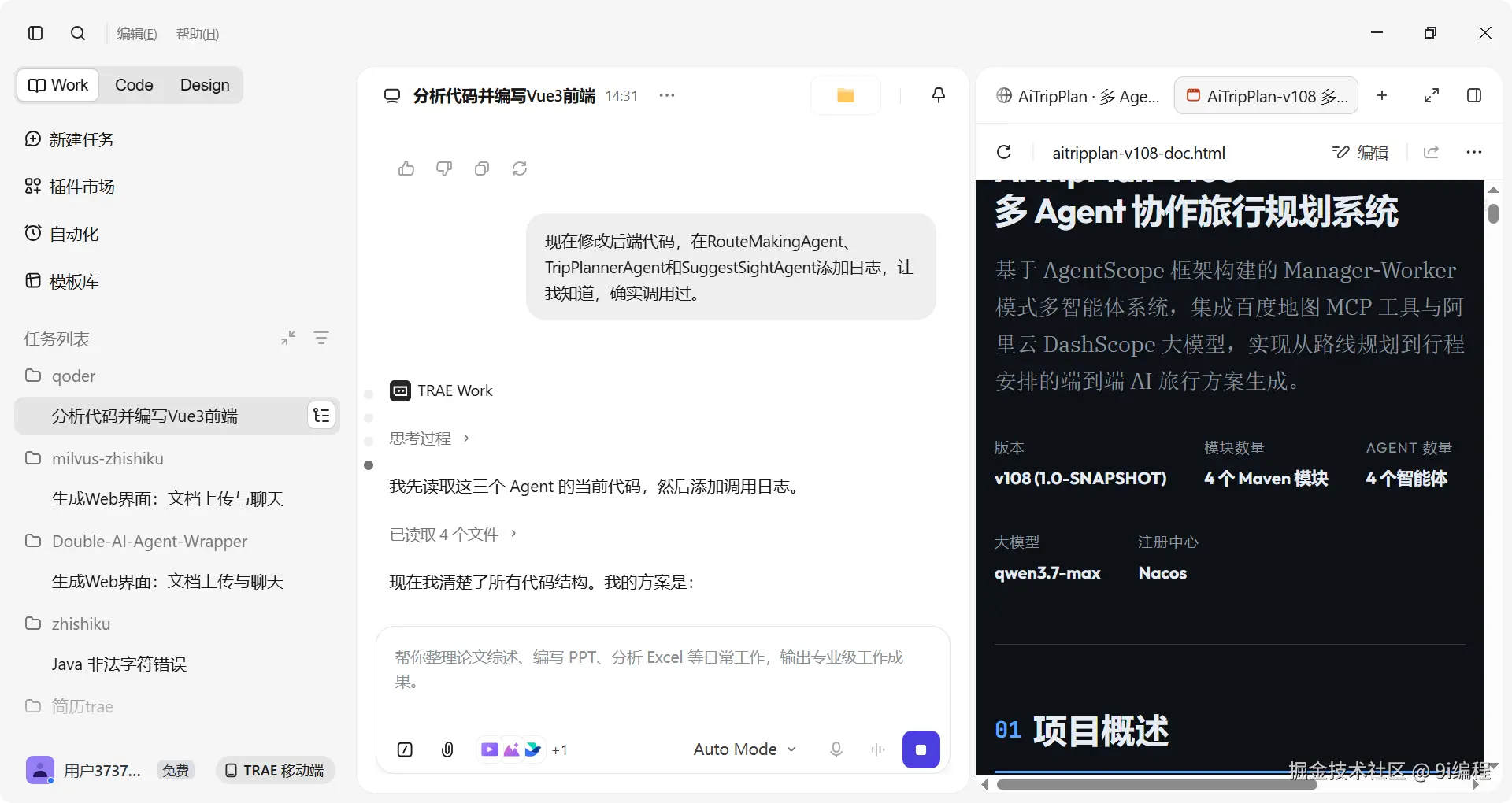Screen dimensions: 1512x803
Task: Add a new preview tab with plus
Action: 1382,95
